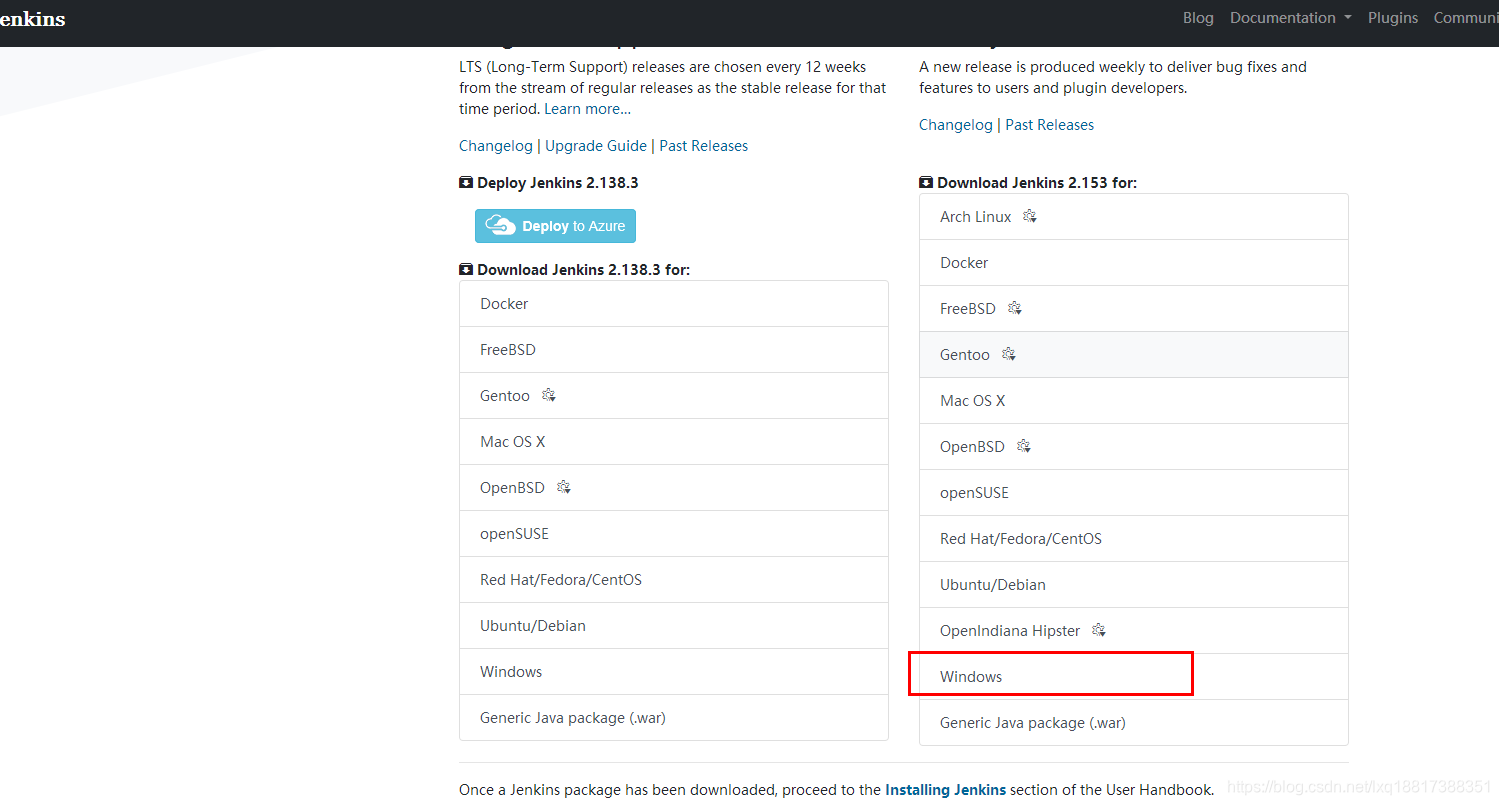This screenshot has height=805, width=1499.
Task: Open the Blog page from the navbar
Action: pos(1198,18)
